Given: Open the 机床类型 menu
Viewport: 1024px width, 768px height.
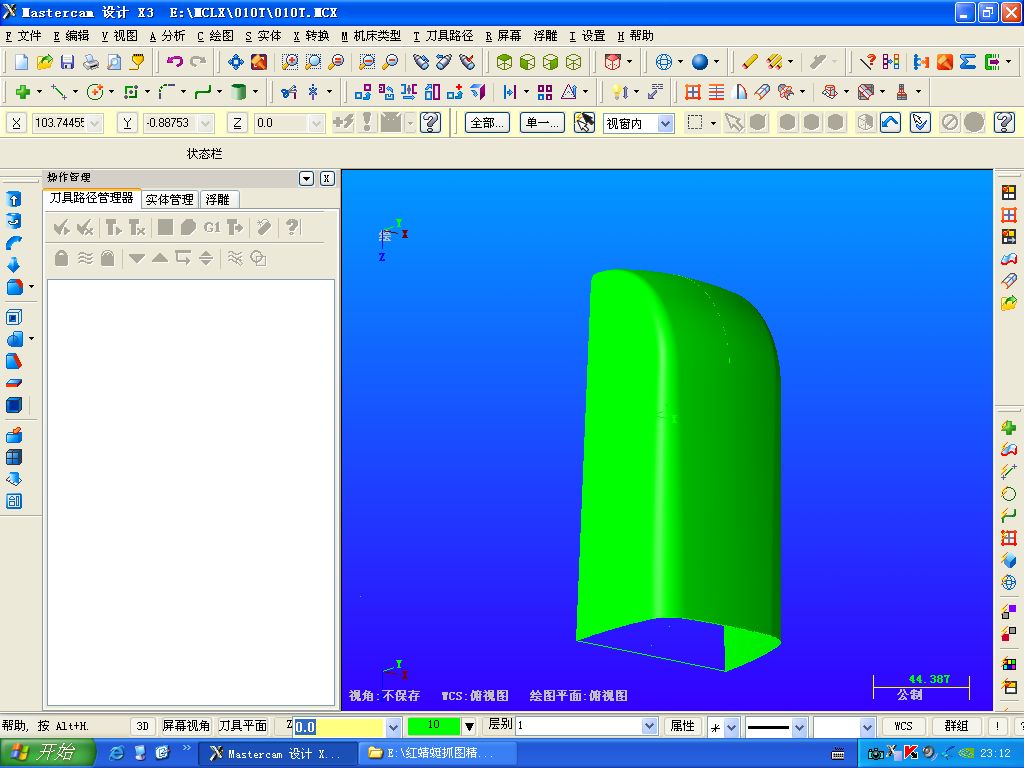Looking at the screenshot, I should (x=371, y=36).
